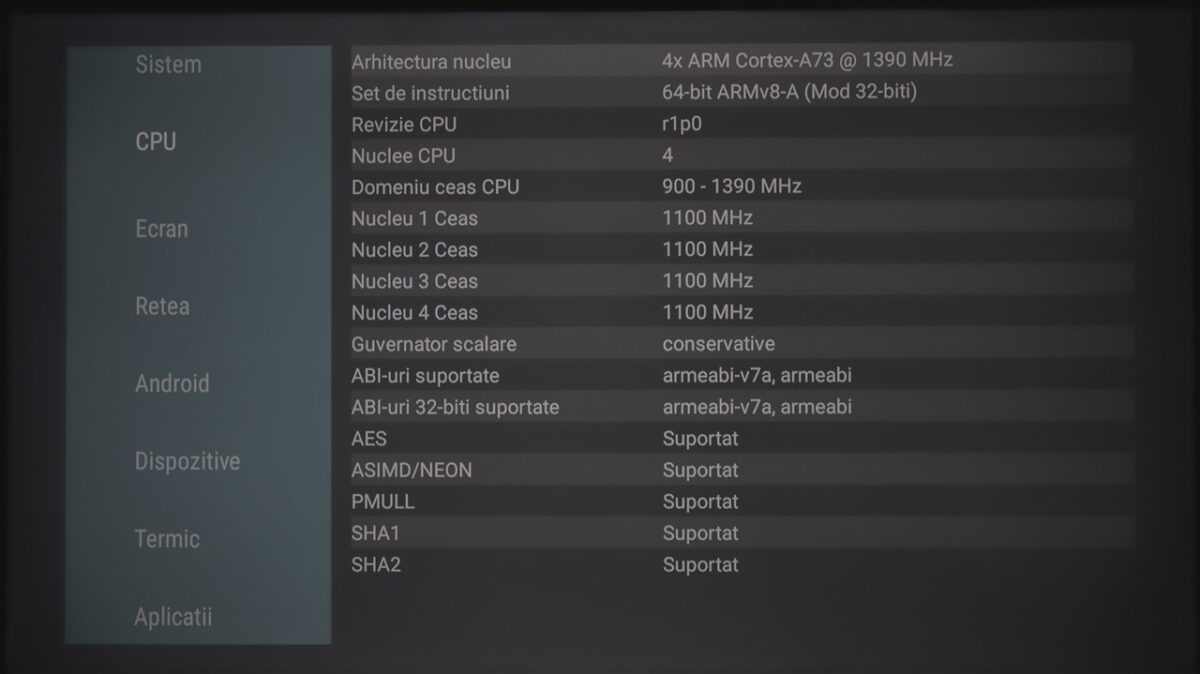
Task: Click the SHA2 support row
Action: (x=740, y=565)
